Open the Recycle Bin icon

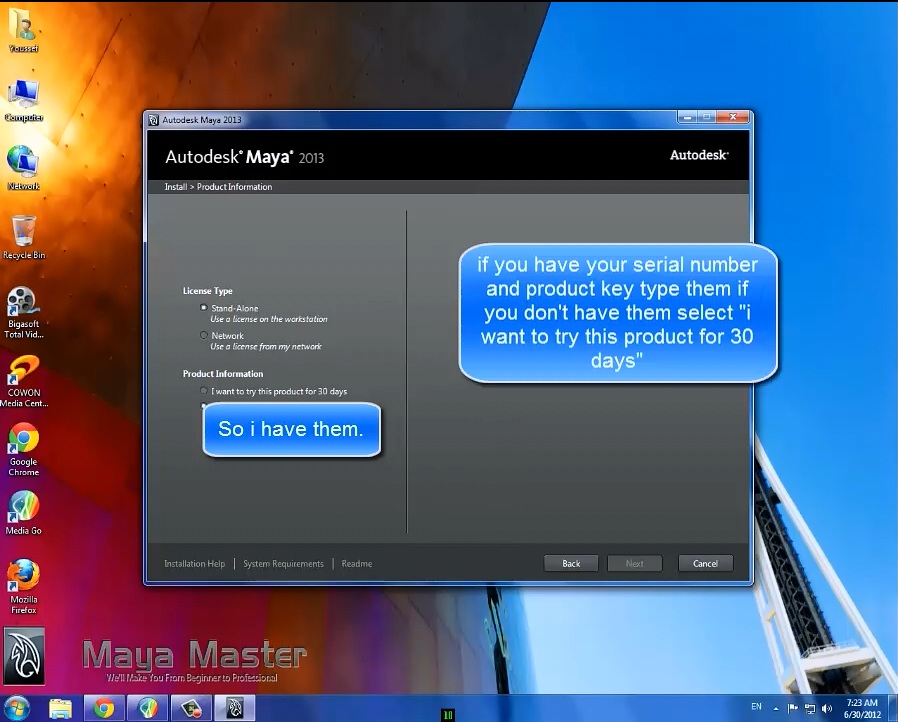pos(23,238)
